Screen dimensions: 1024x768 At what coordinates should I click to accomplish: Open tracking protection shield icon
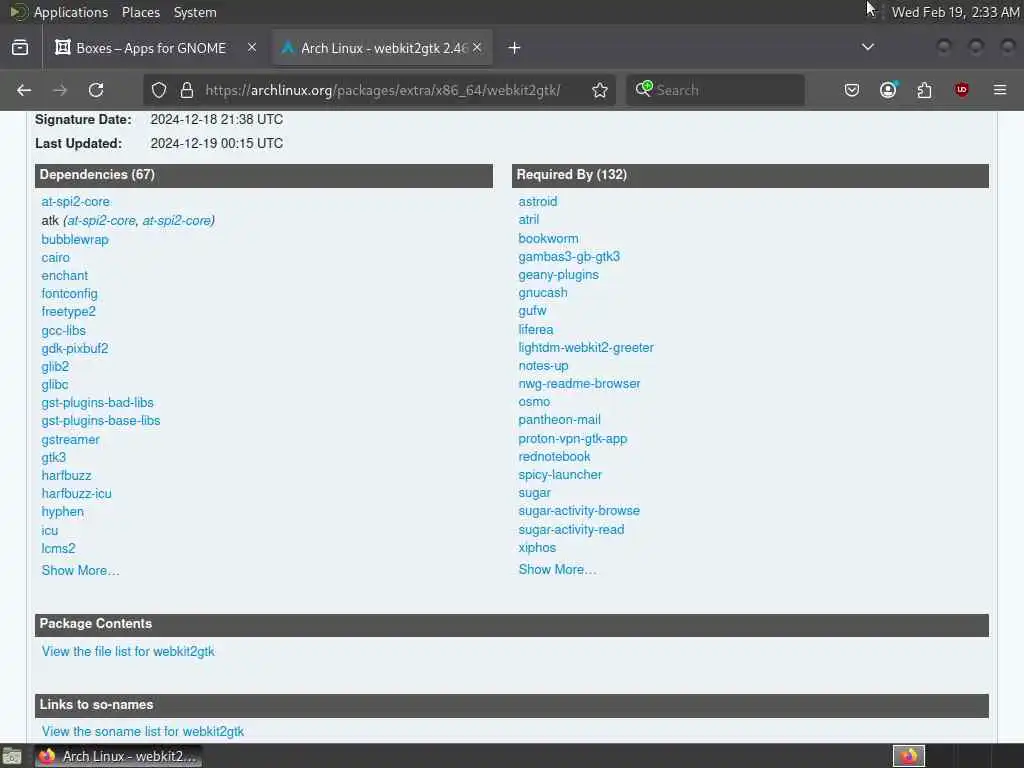pos(159,90)
